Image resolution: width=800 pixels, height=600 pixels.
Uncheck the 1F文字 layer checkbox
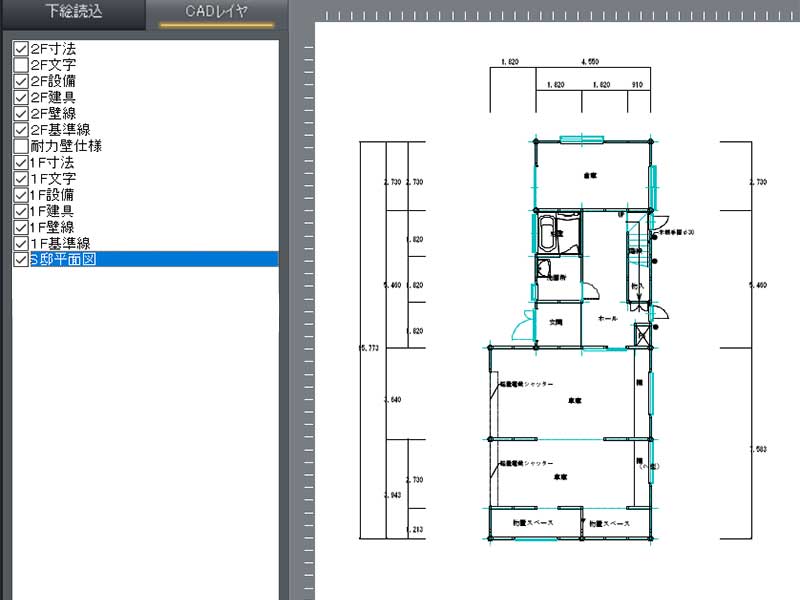[x=20, y=178]
